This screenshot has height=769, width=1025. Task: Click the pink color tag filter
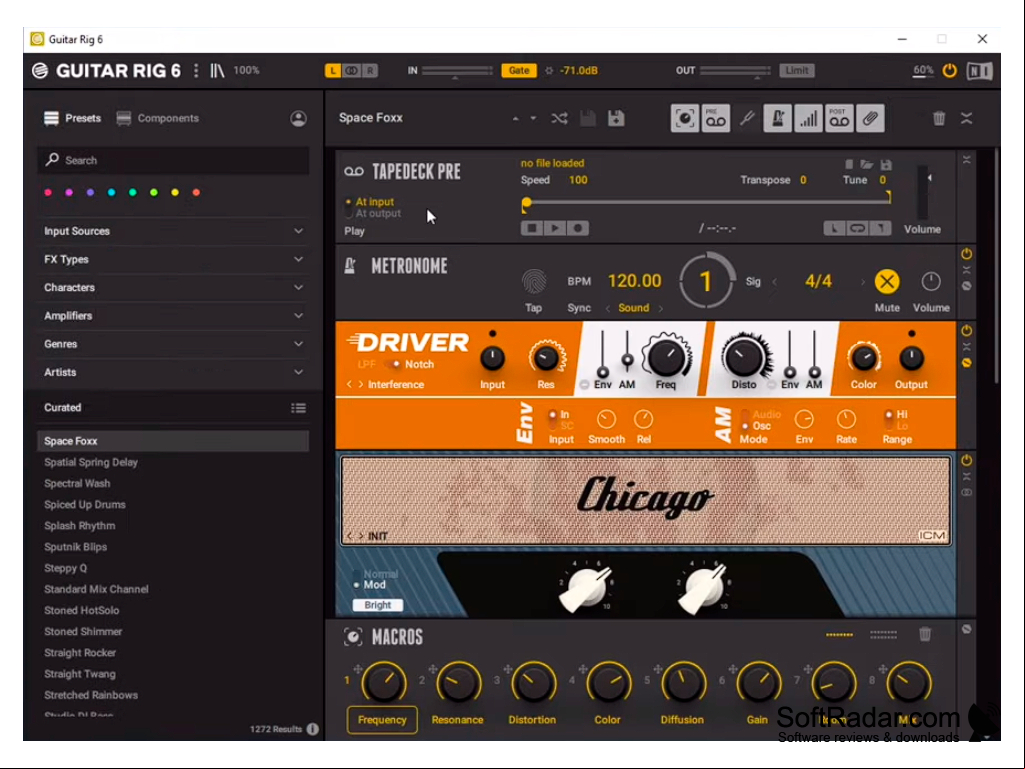click(x=48, y=192)
